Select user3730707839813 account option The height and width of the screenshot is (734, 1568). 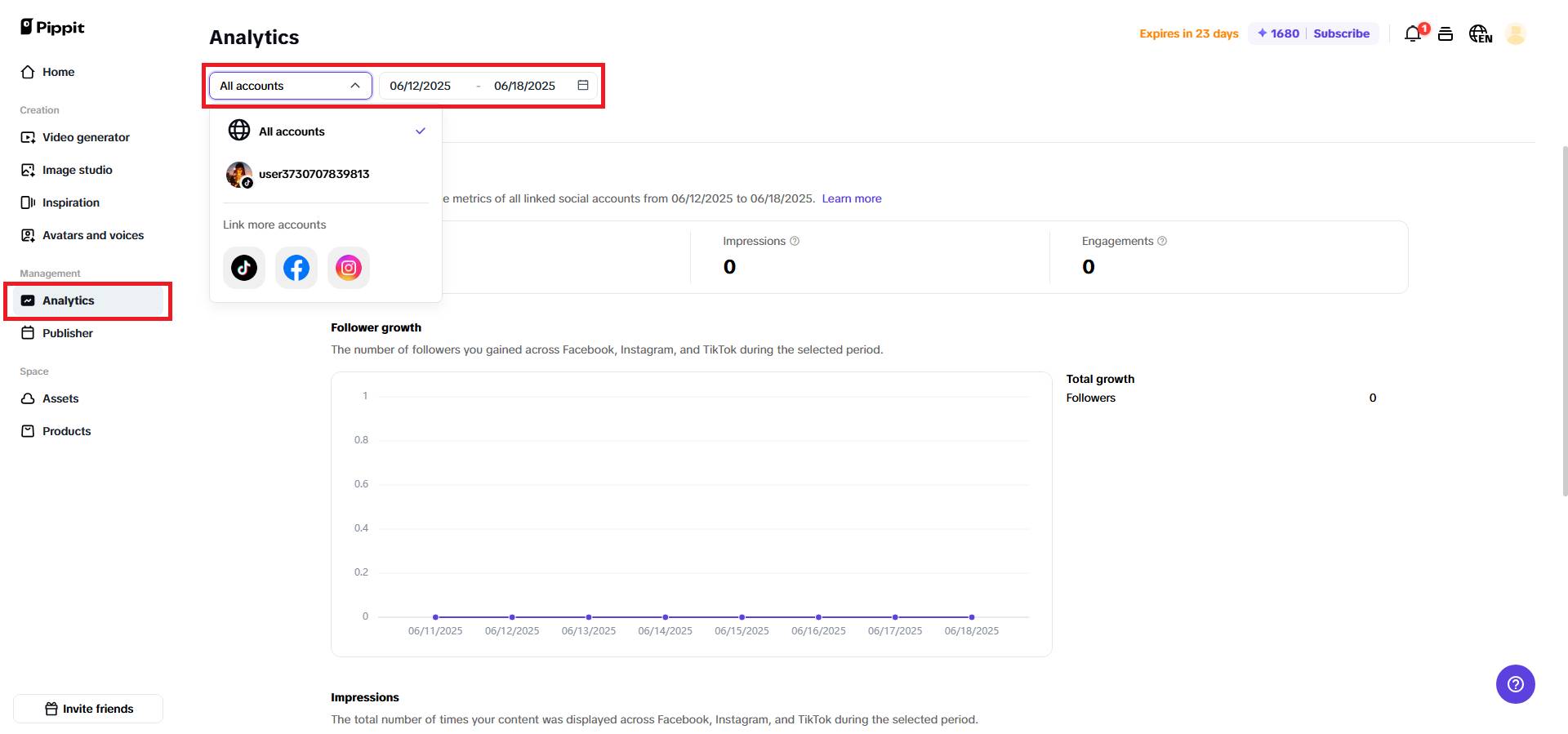314,174
